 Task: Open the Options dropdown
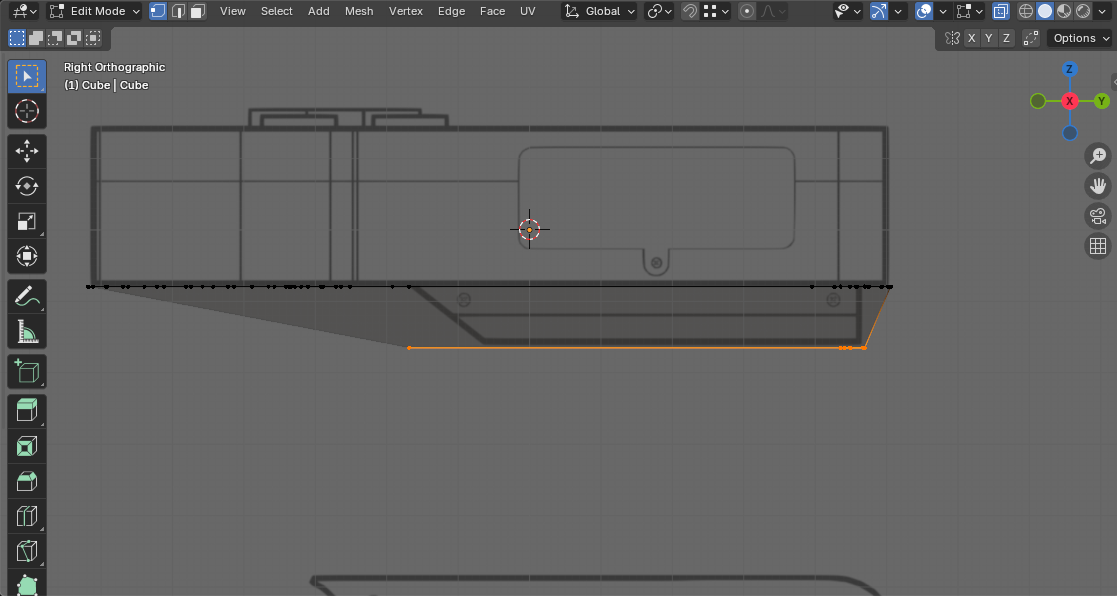[1079, 38]
